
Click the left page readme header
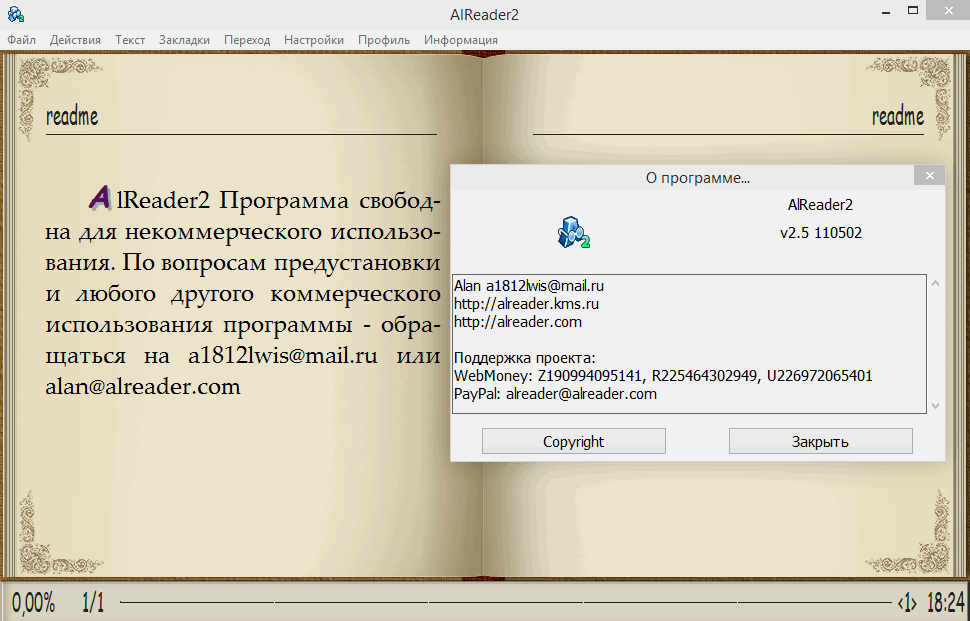pos(72,116)
